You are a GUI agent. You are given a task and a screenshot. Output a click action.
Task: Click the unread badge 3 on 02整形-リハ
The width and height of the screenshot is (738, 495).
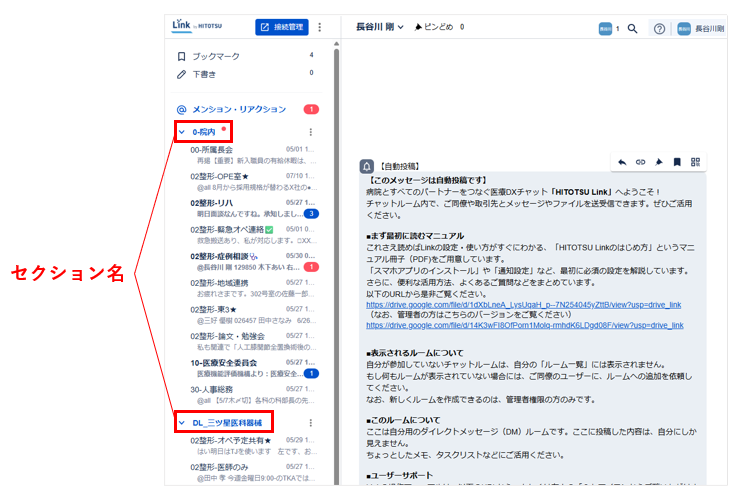point(311,214)
